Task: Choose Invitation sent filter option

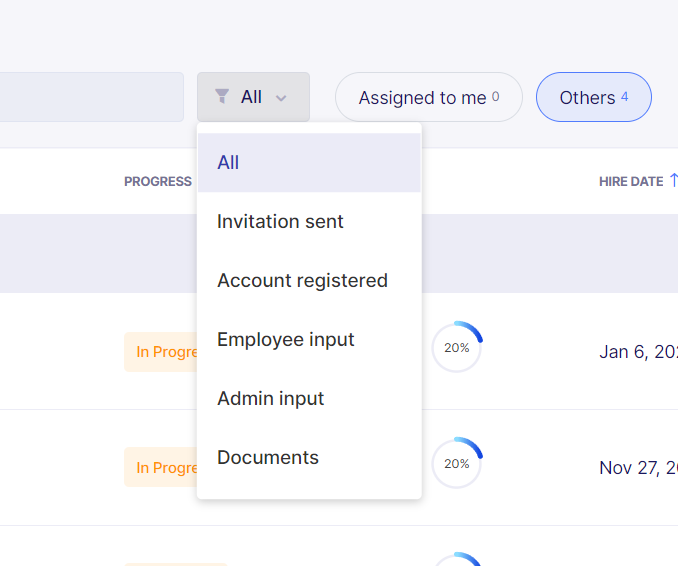Action: coord(309,221)
